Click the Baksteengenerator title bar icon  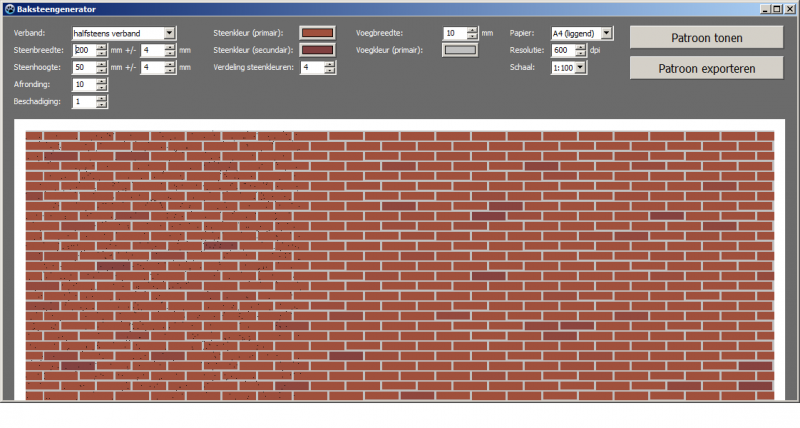coord(10,9)
